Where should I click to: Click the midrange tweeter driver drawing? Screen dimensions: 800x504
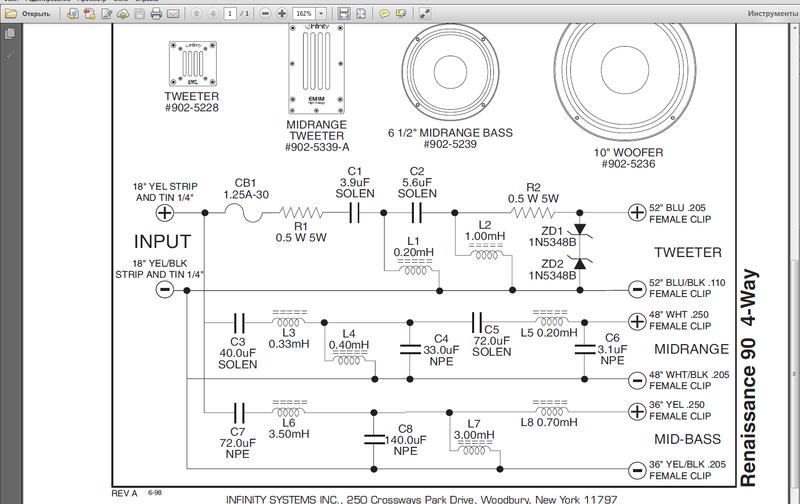click(316, 69)
